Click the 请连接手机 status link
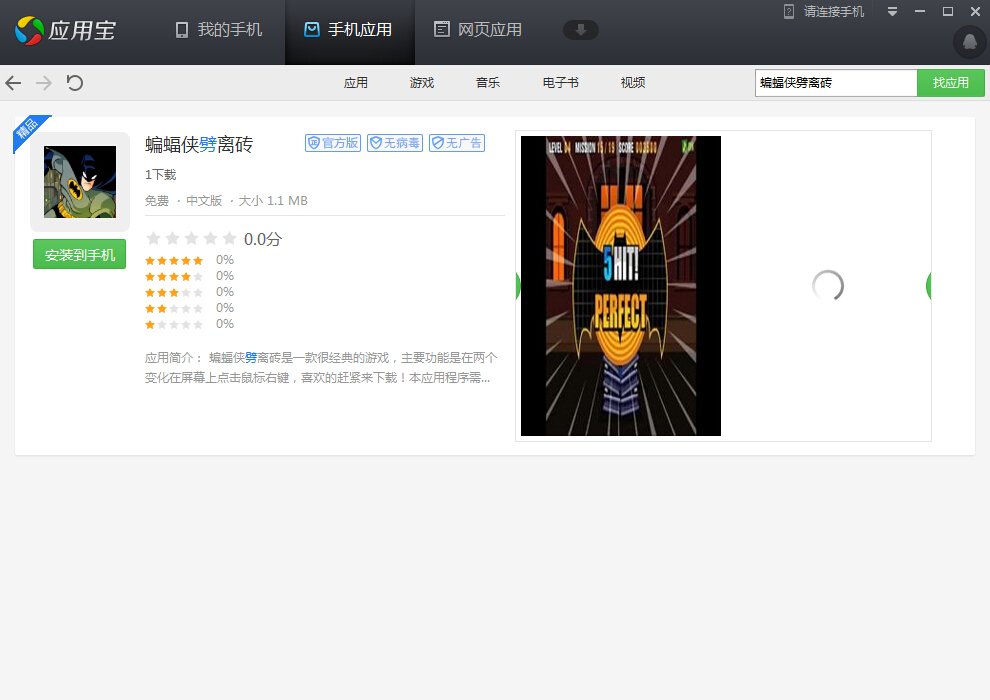Image resolution: width=990 pixels, height=700 pixels. [824, 11]
